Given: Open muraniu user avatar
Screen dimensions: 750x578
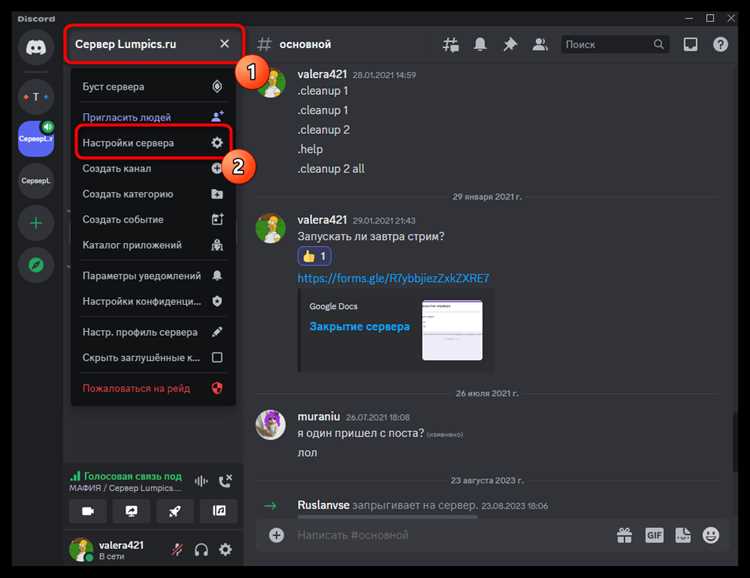Looking at the screenshot, I should coord(271,424).
